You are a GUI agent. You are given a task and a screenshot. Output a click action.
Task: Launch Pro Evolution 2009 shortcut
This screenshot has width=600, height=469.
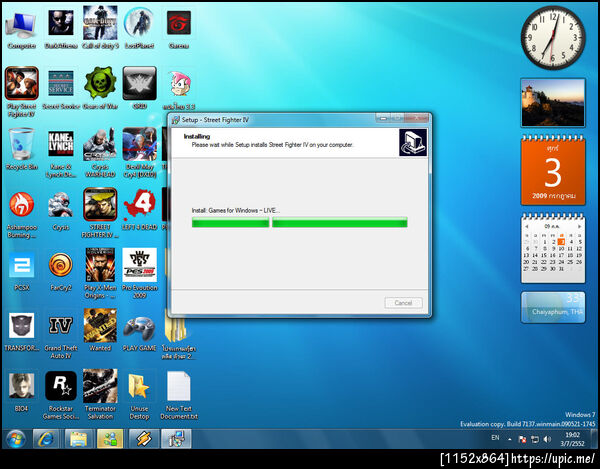pos(139,273)
